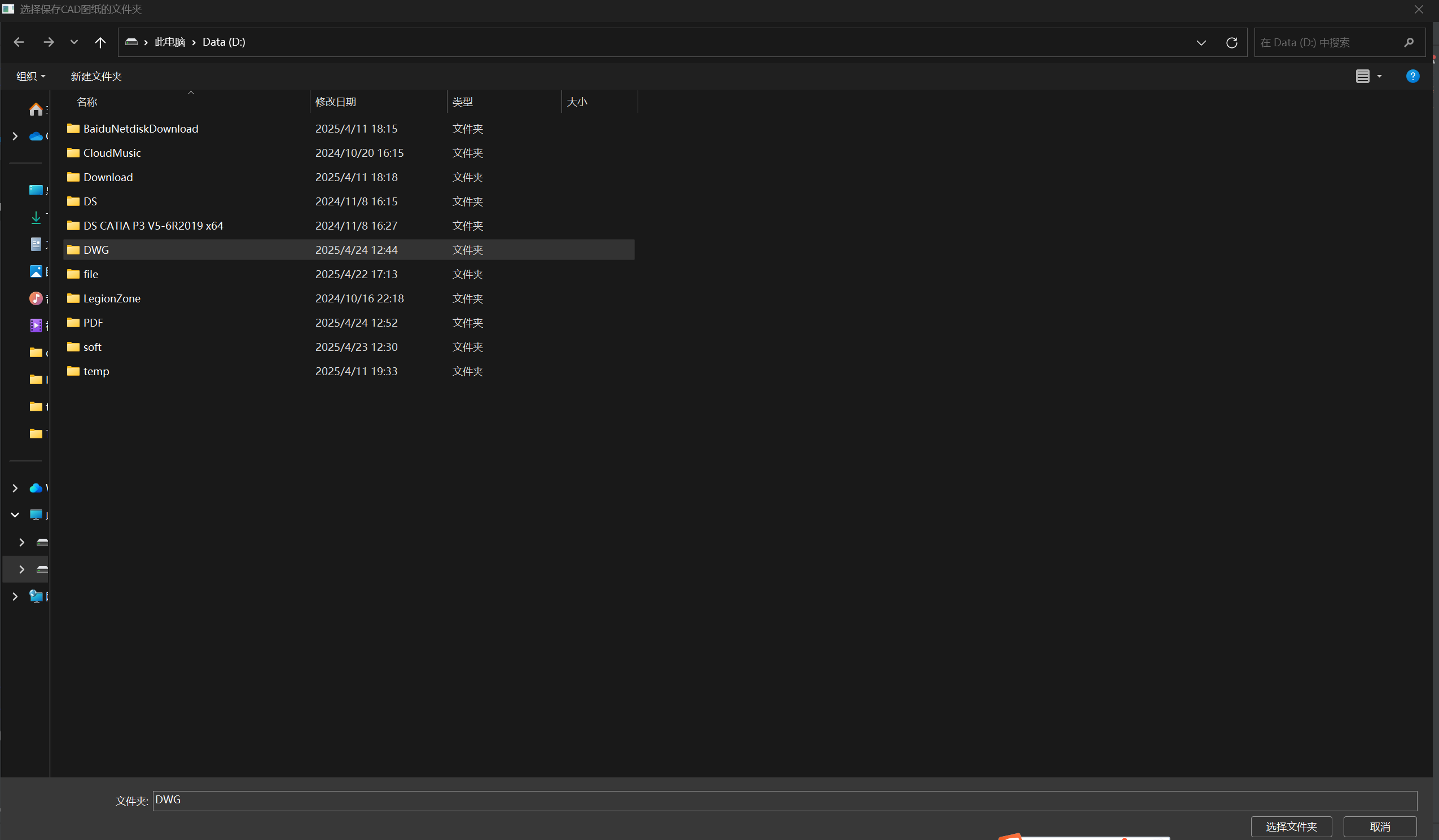
Task: Click the 文件夹 name input field
Action: (784, 801)
